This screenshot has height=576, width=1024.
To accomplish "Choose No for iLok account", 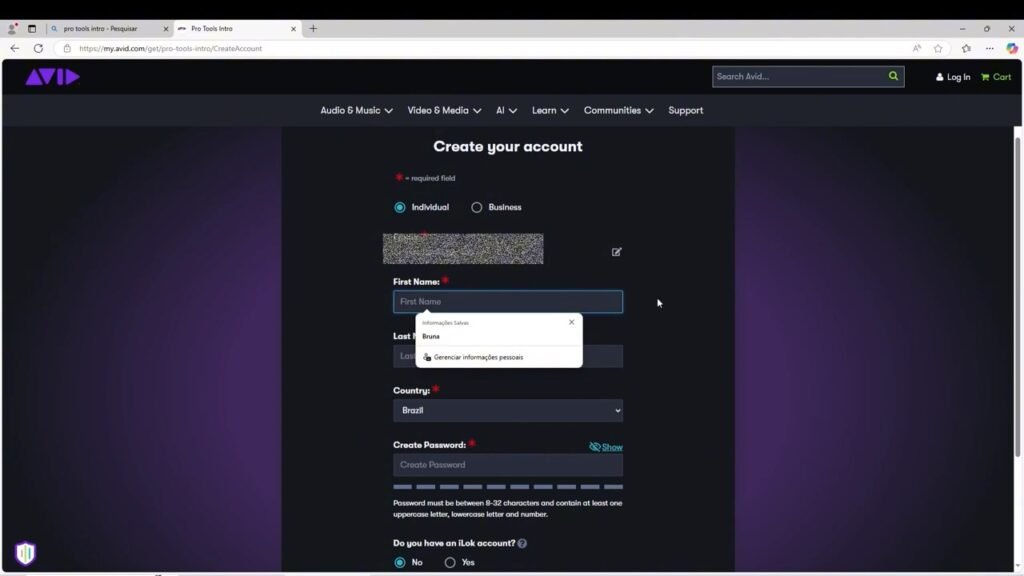I will pos(400,562).
